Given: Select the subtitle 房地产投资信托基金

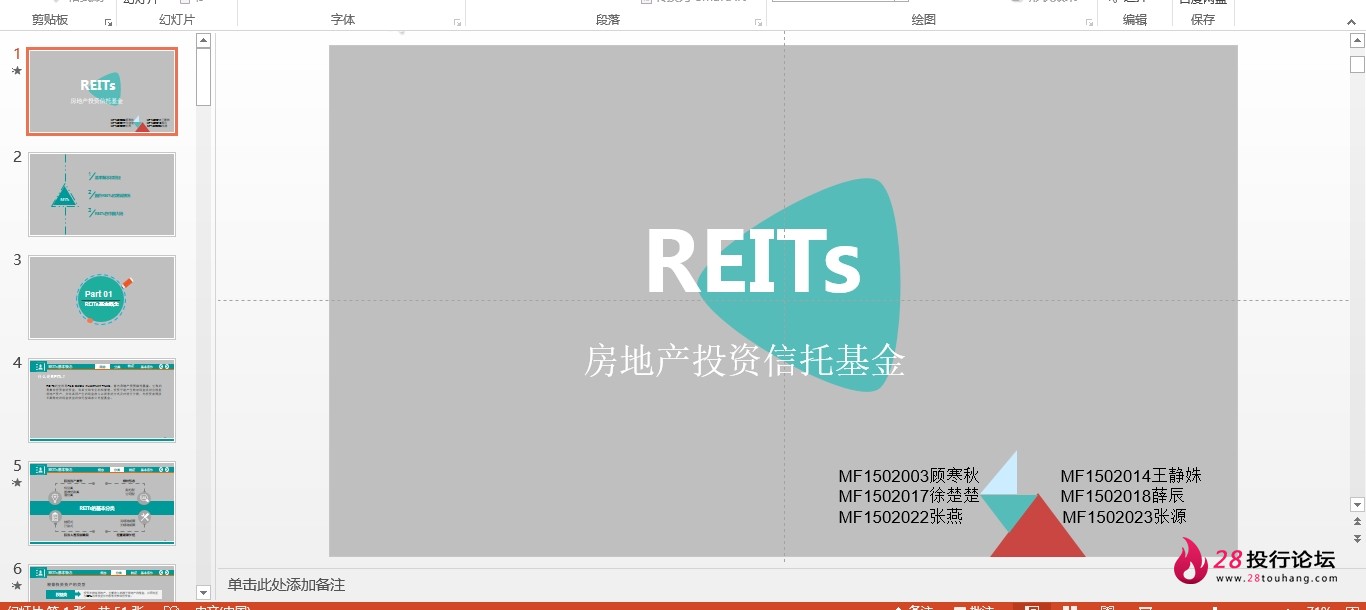Looking at the screenshot, I should tap(744, 360).
